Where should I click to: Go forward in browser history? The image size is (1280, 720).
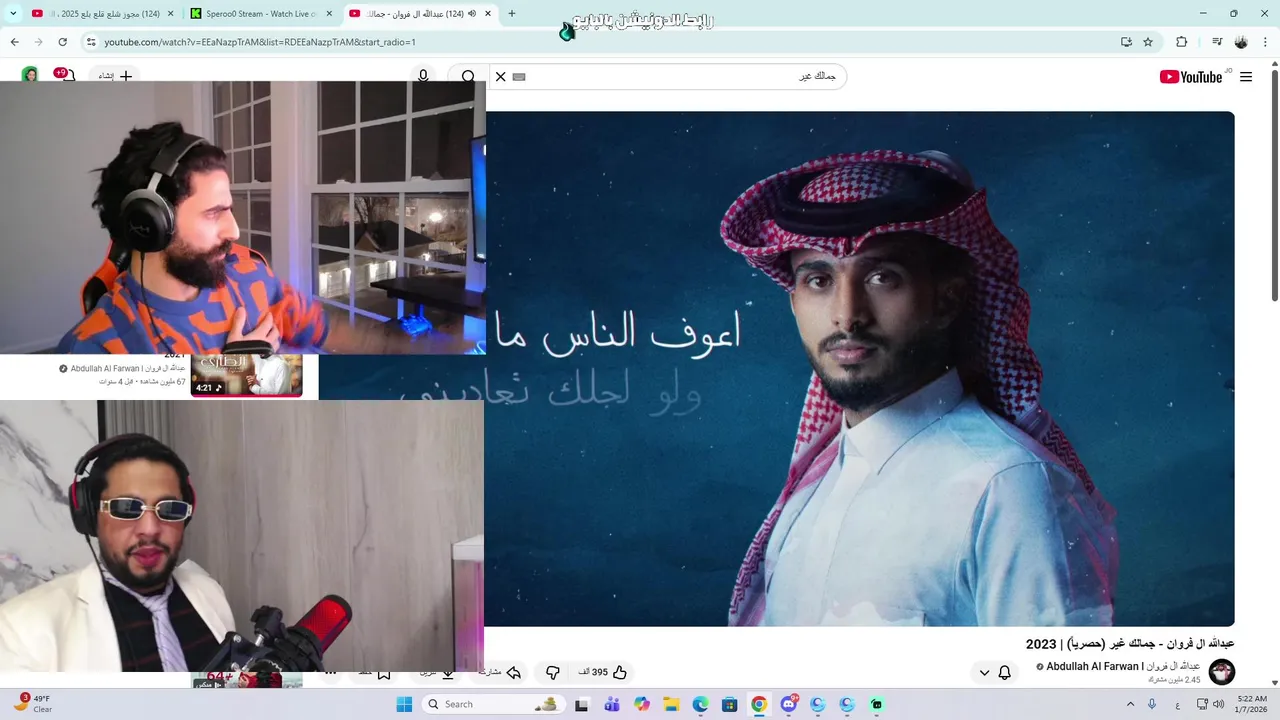(38, 42)
